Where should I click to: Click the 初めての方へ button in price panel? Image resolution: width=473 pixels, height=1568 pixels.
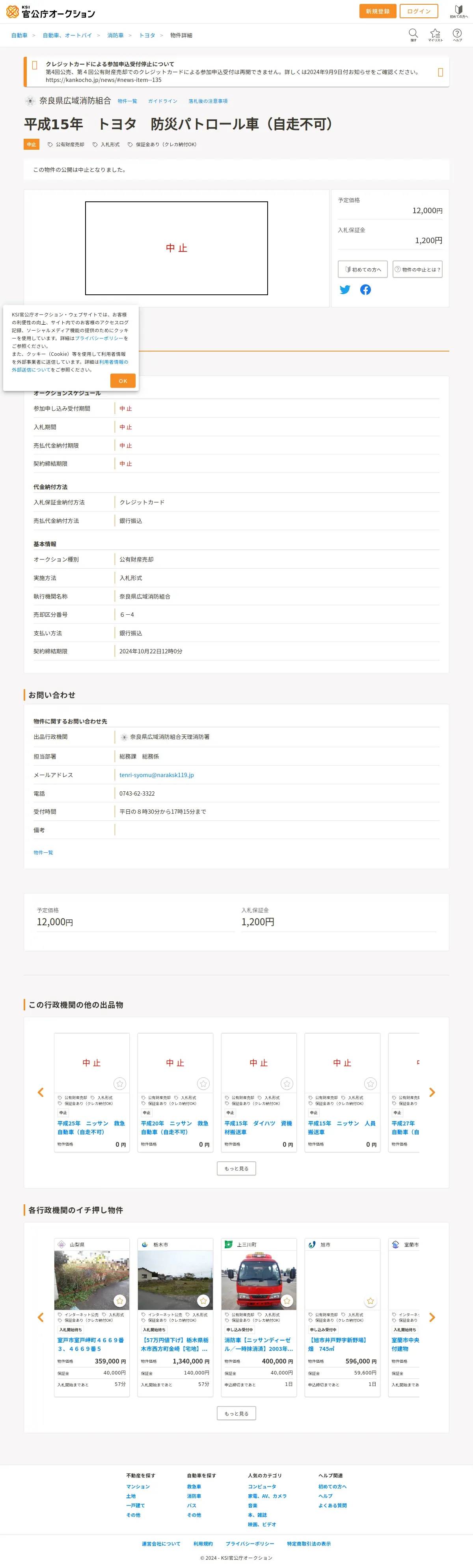point(363,269)
